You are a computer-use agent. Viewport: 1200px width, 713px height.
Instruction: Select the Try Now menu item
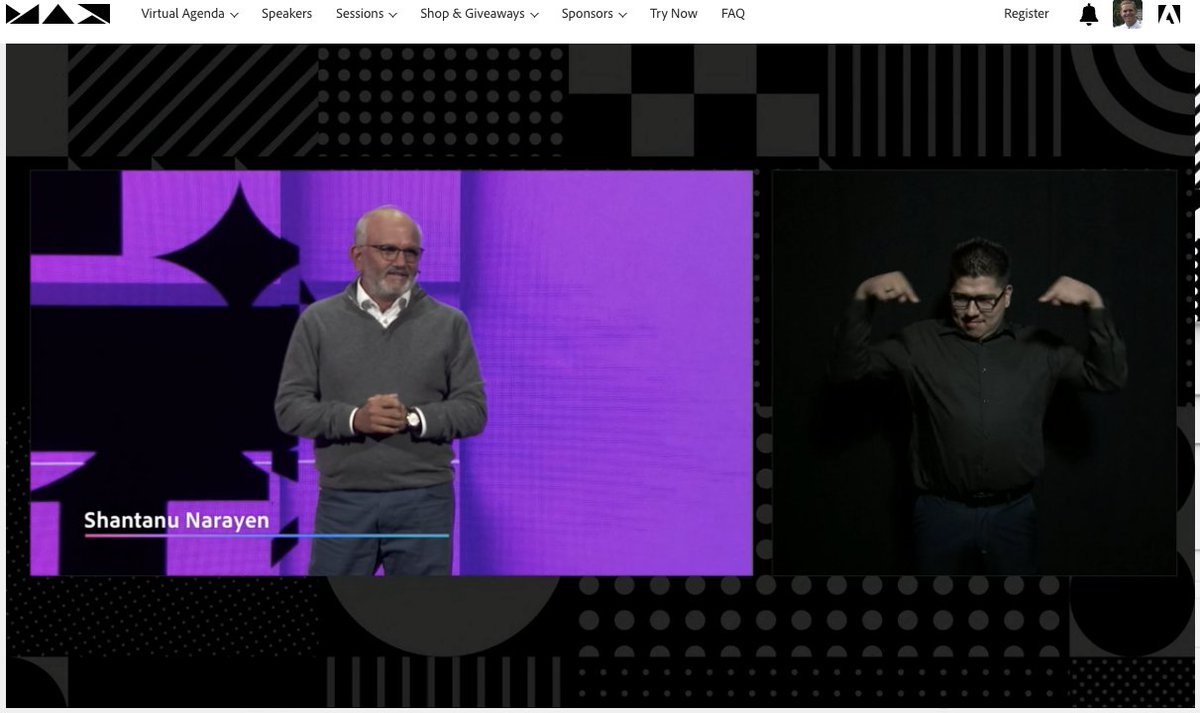[673, 13]
